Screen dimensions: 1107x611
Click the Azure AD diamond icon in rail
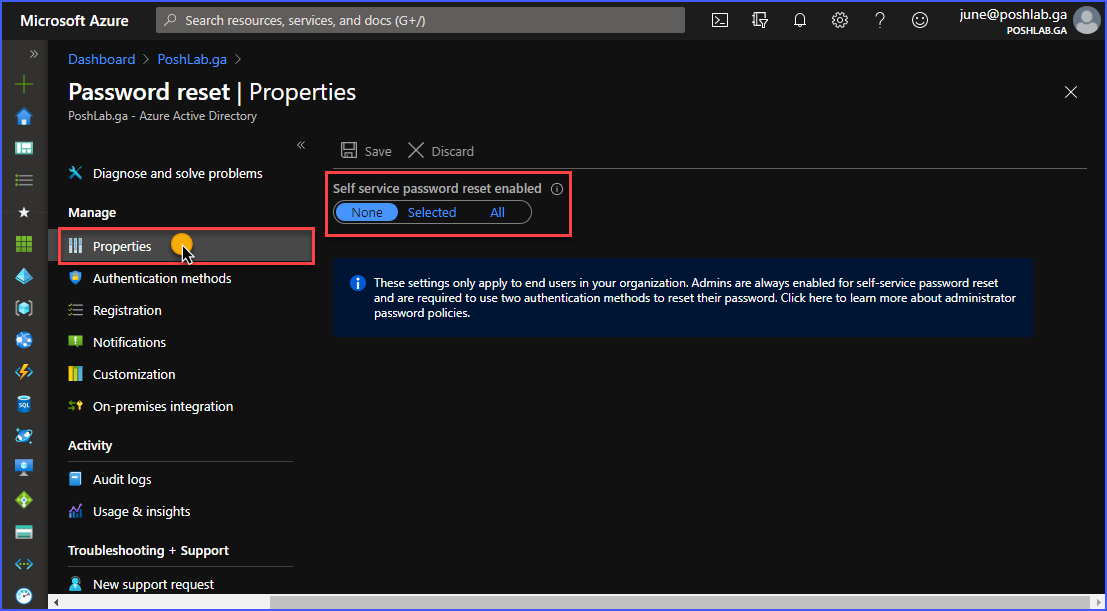[x=24, y=275]
